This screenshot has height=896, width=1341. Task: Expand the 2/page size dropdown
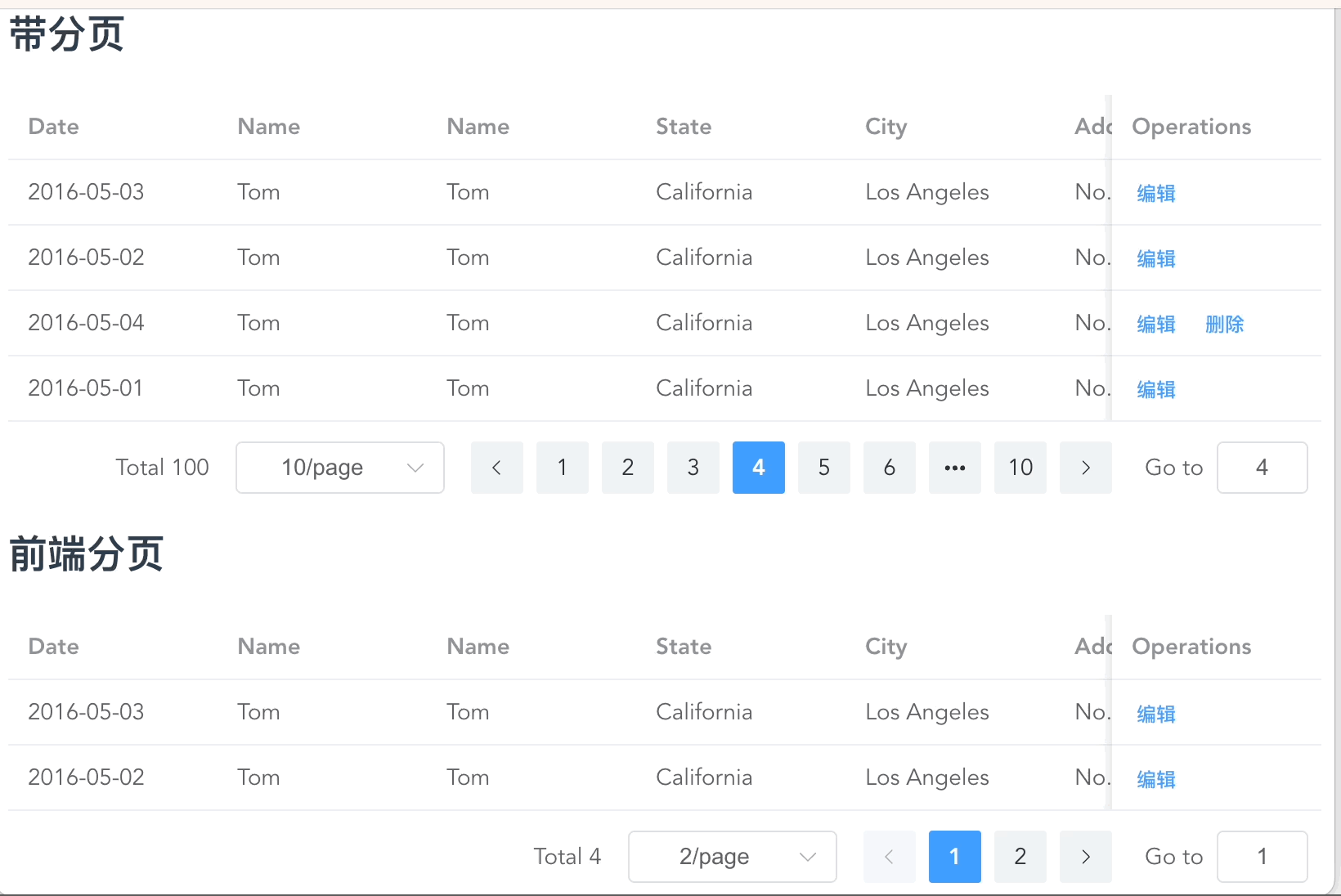pyautogui.click(x=732, y=857)
